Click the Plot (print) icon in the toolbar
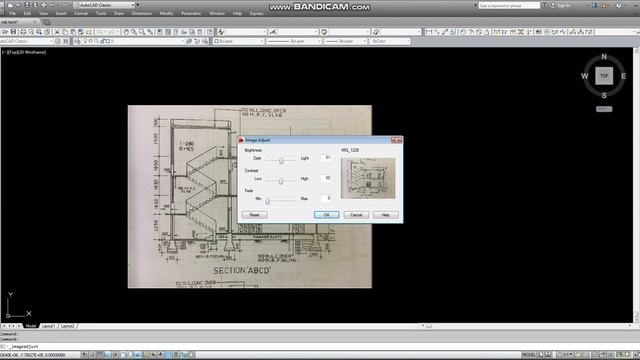The height and width of the screenshot is (360, 640). (24, 32)
